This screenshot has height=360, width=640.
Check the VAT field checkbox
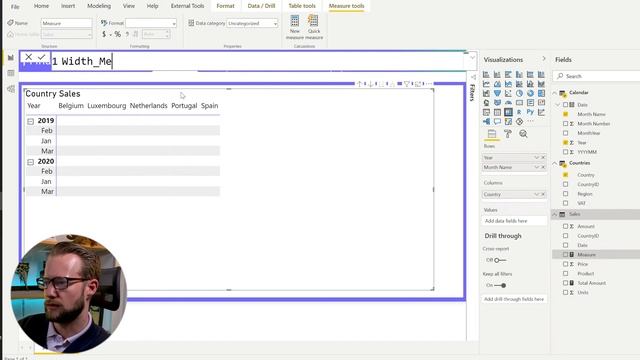click(x=565, y=203)
